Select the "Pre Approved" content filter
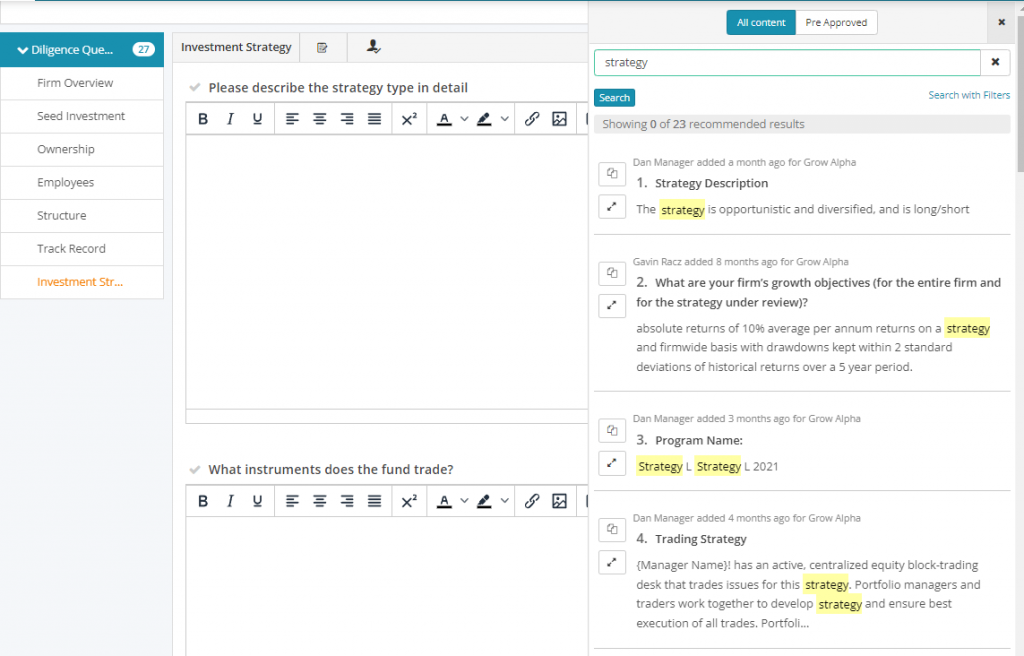The height and width of the screenshot is (656, 1024). 837,21
